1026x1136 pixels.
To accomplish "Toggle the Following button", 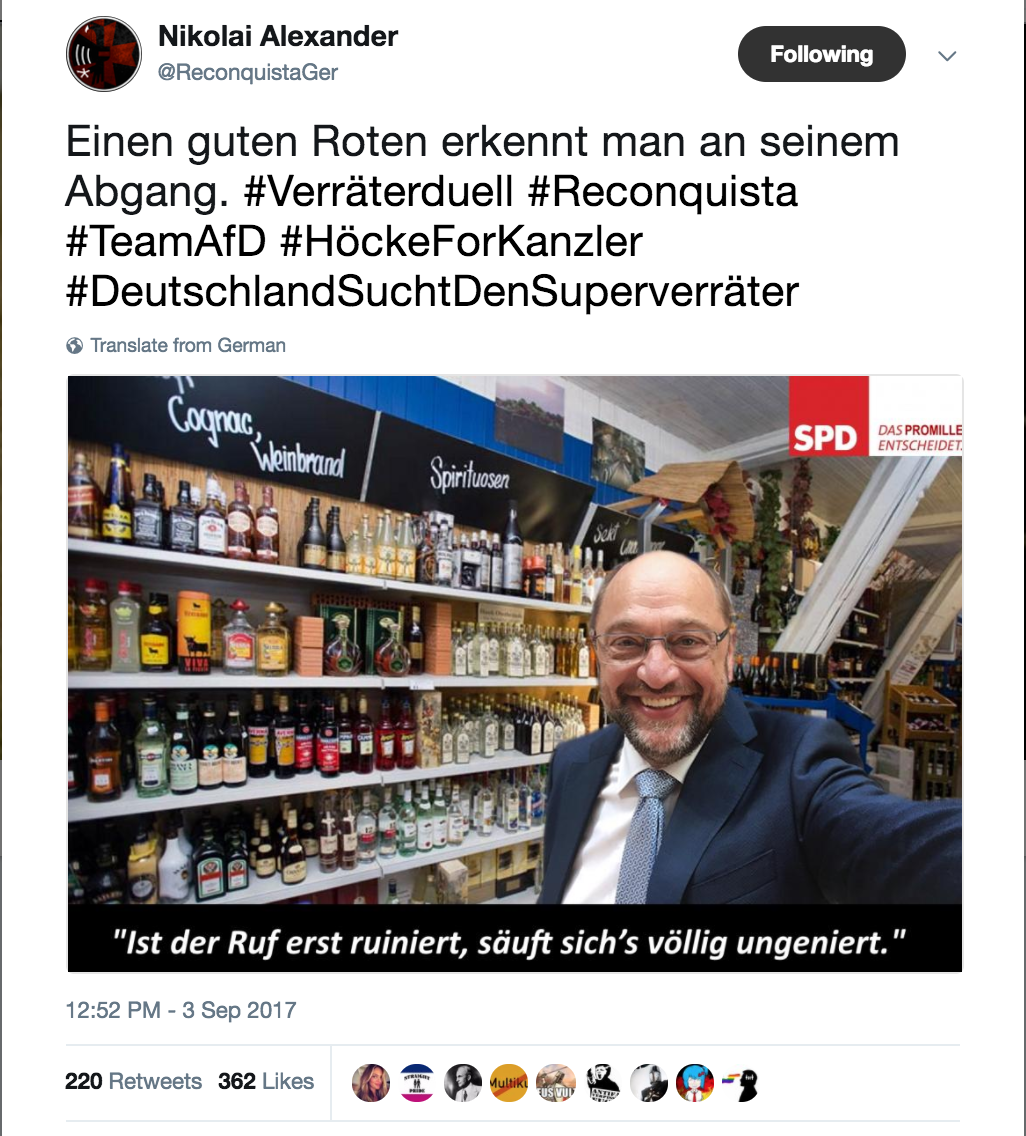I will coord(822,54).
